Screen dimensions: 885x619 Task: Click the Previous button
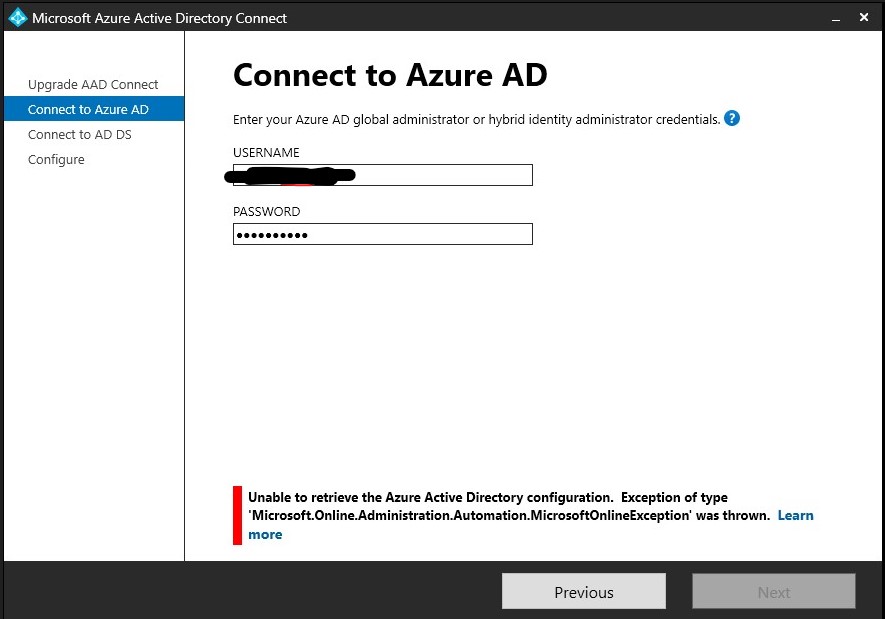pos(584,591)
